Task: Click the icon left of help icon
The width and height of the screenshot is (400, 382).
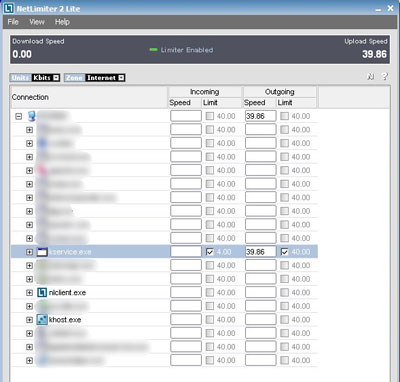Action: coord(370,77)
